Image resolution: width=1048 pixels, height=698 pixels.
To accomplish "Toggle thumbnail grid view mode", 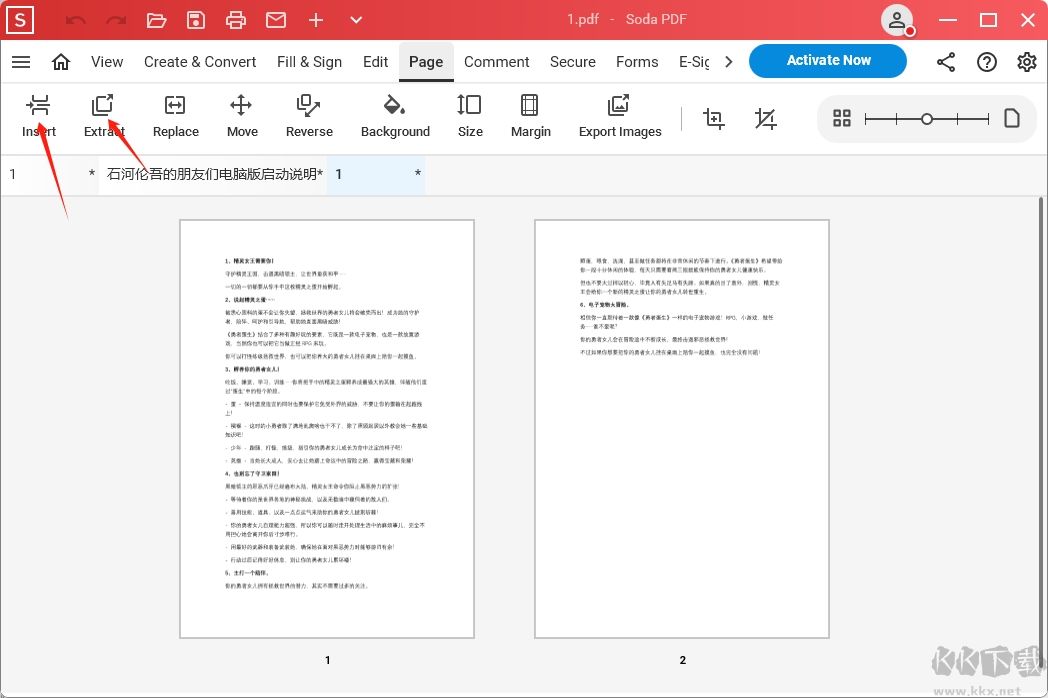I will point(841,118).
